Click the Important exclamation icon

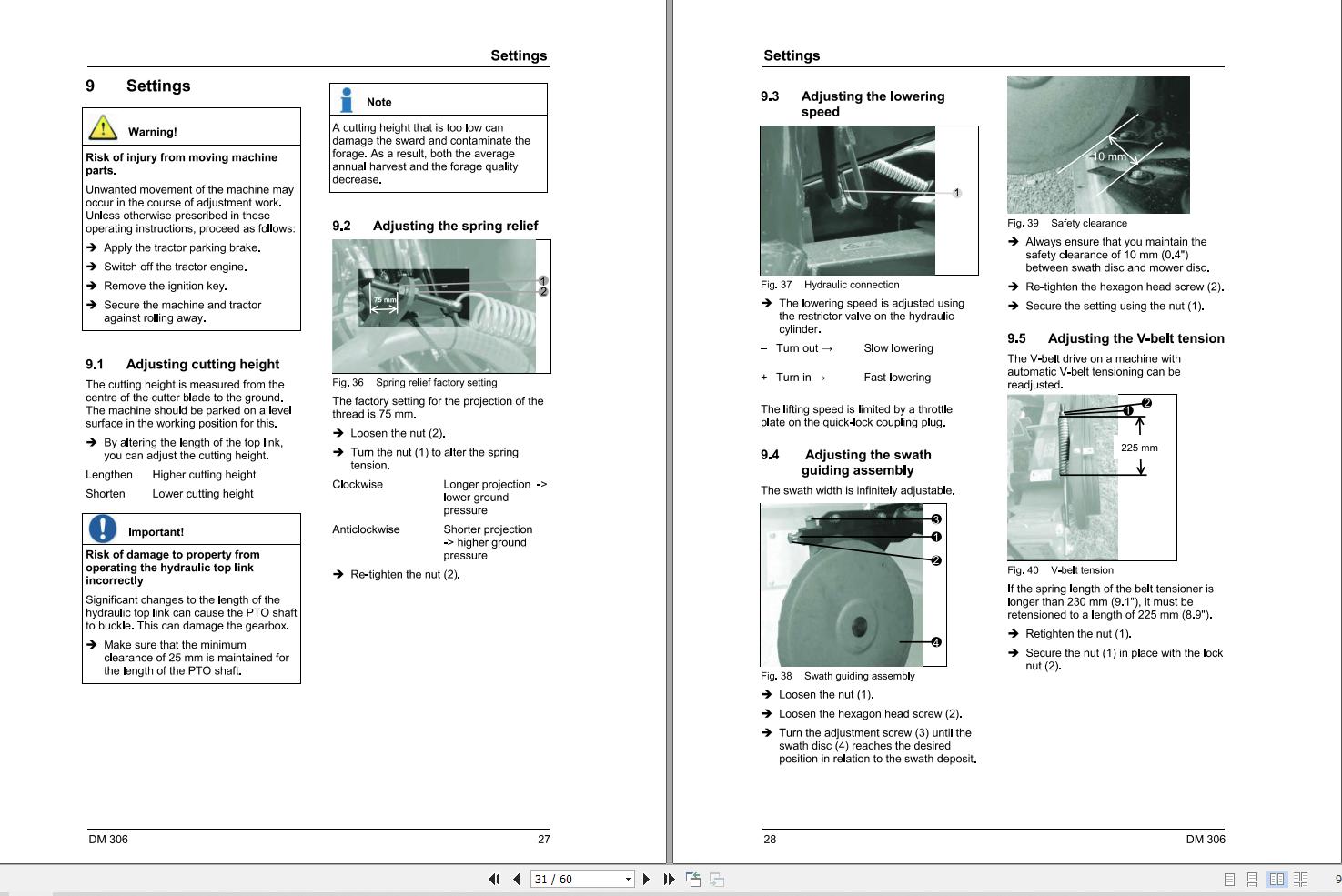point(103,528)
